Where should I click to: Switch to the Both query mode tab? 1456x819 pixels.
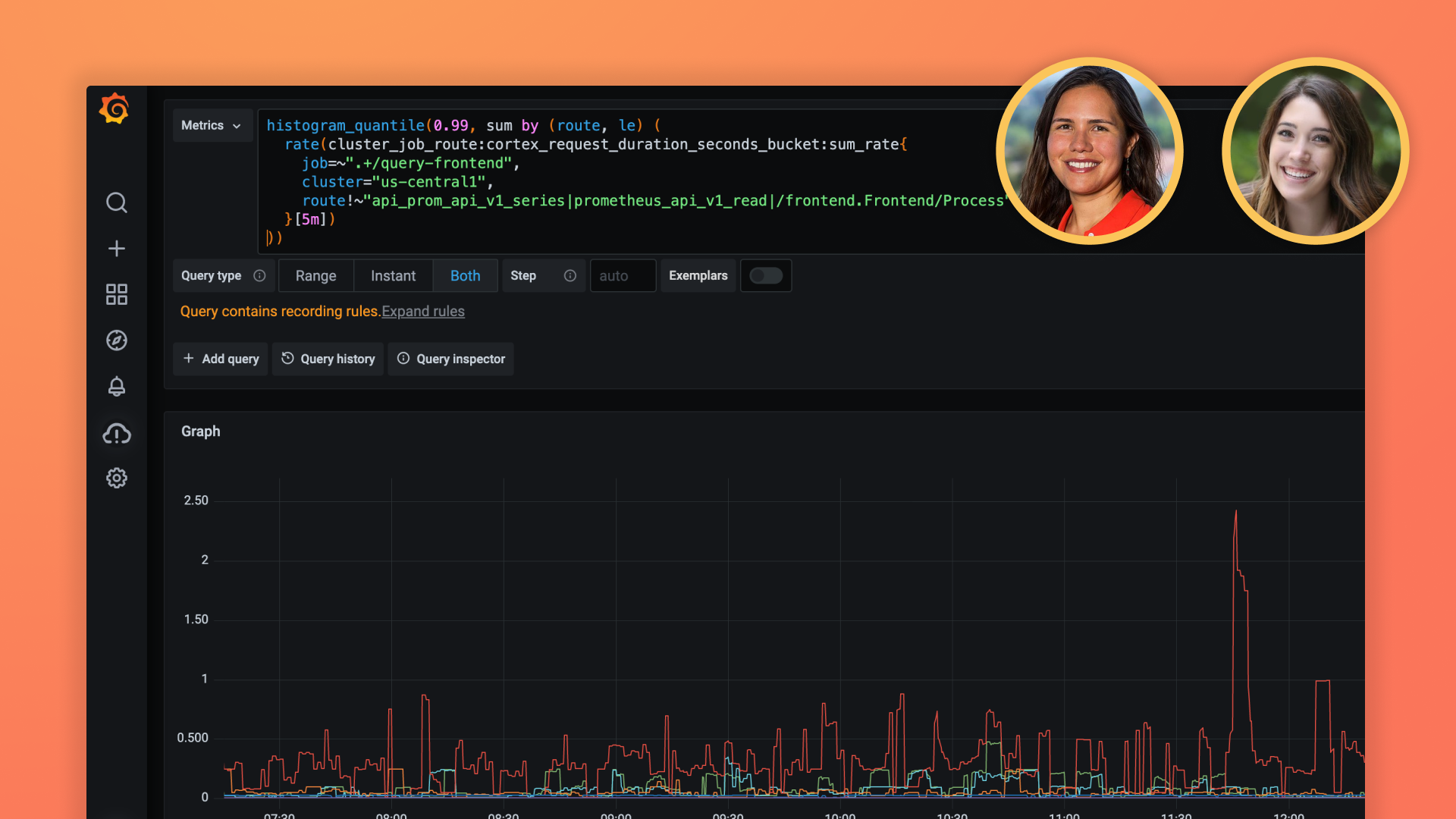pyautogui.click(x=465, y=275)
